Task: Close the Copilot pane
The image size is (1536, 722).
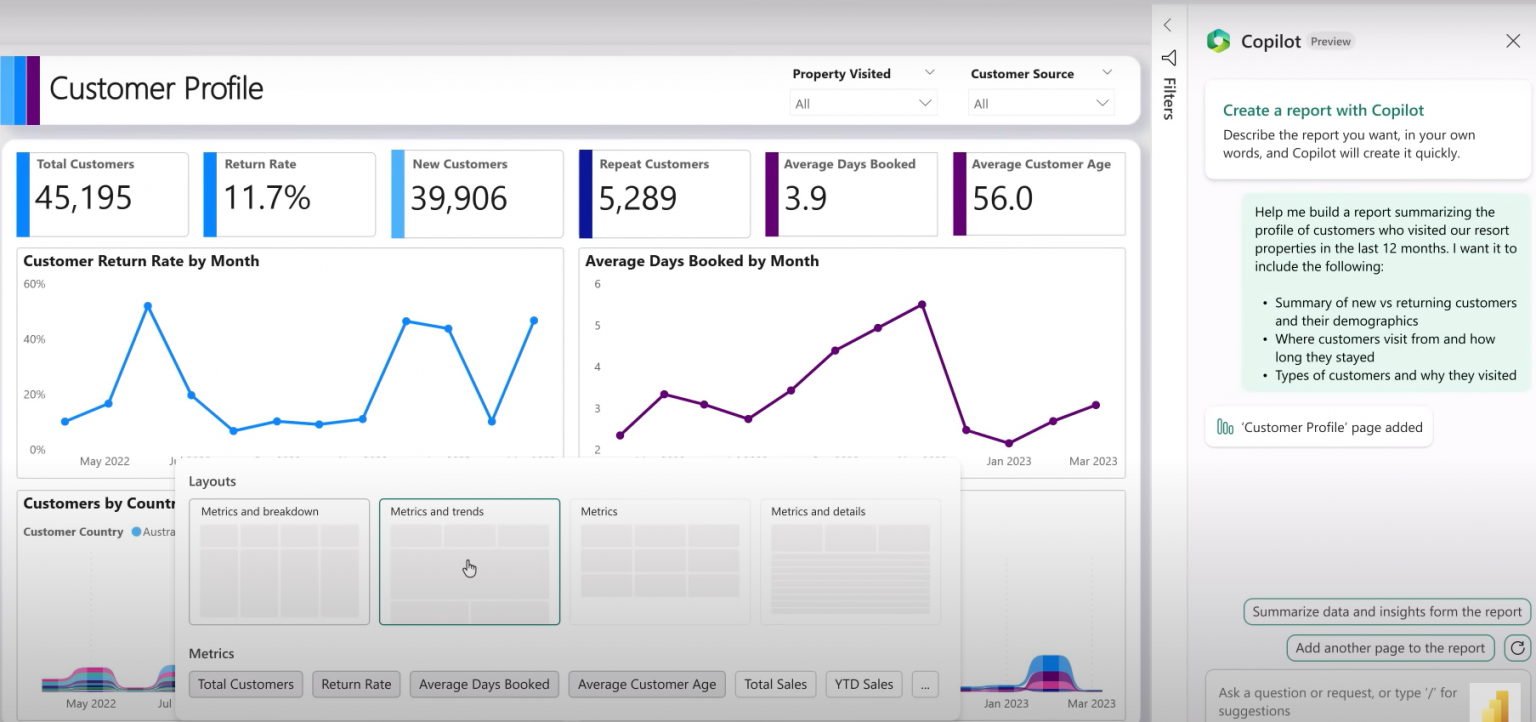Action: click(x=1512, y=41)
